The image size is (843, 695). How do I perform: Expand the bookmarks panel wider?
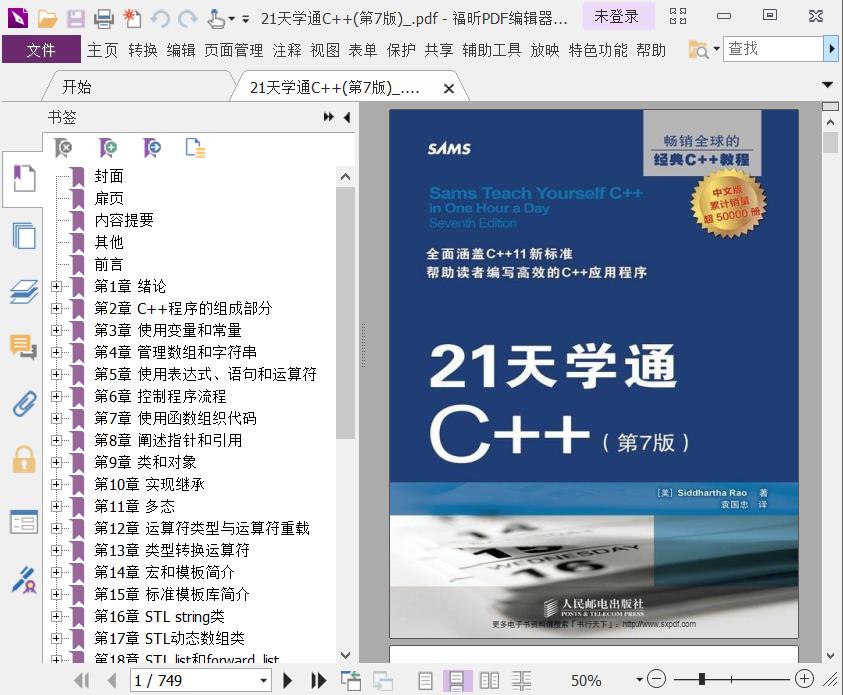click(x=328, y=117)
